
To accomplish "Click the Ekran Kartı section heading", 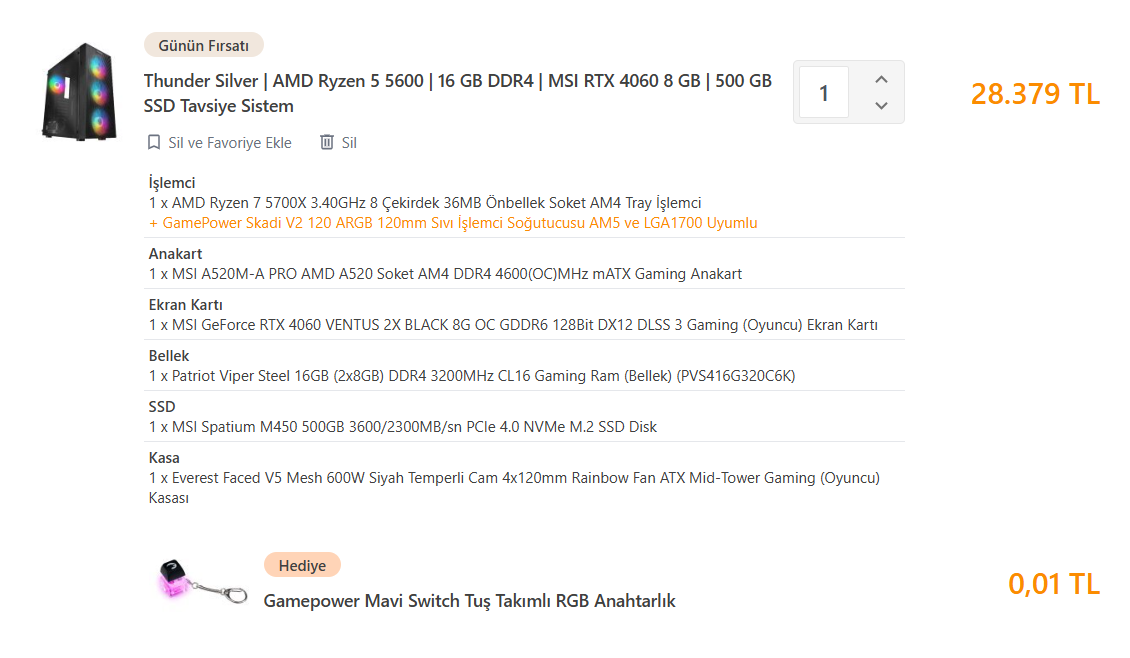I will (x=185, y=305).
